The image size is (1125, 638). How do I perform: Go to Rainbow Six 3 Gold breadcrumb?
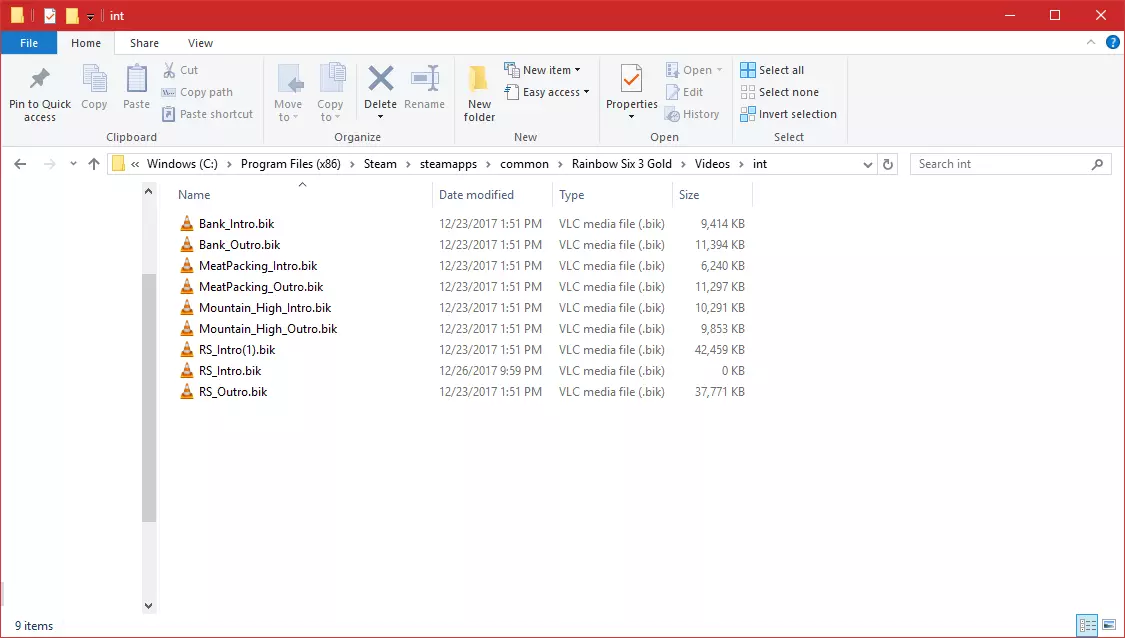point(622,164)
